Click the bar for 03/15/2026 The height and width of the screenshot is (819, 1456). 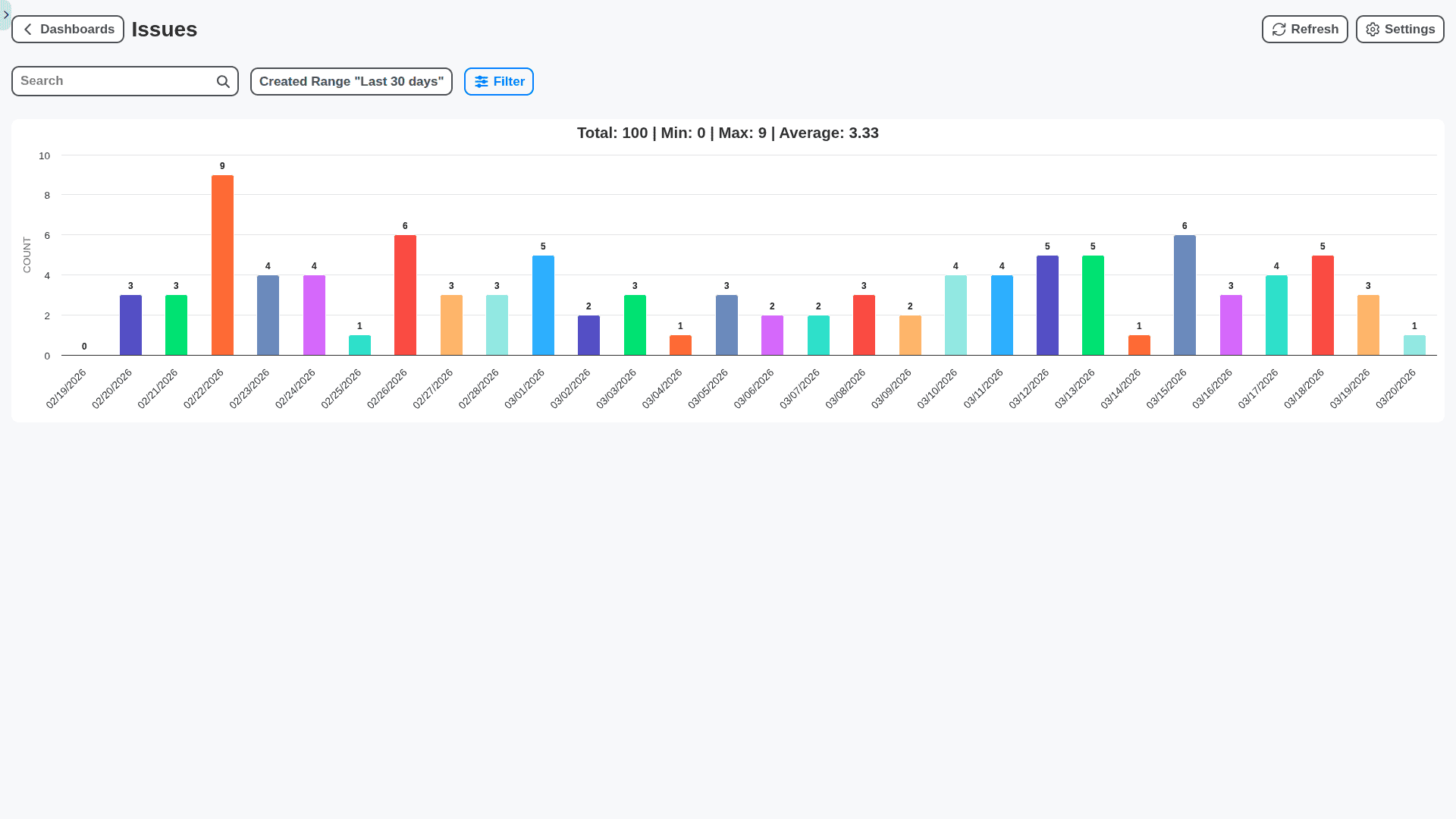tap(1185, 294)
